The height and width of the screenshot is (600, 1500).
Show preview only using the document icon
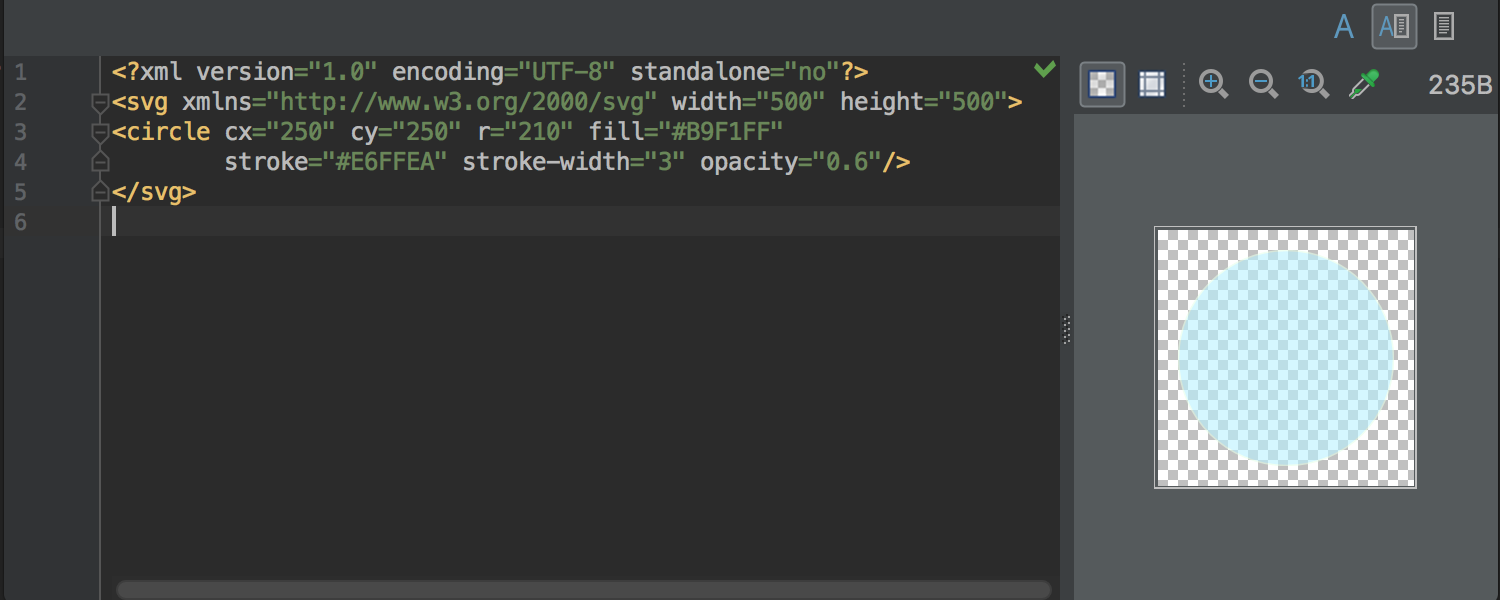[x=1443, y=25]
